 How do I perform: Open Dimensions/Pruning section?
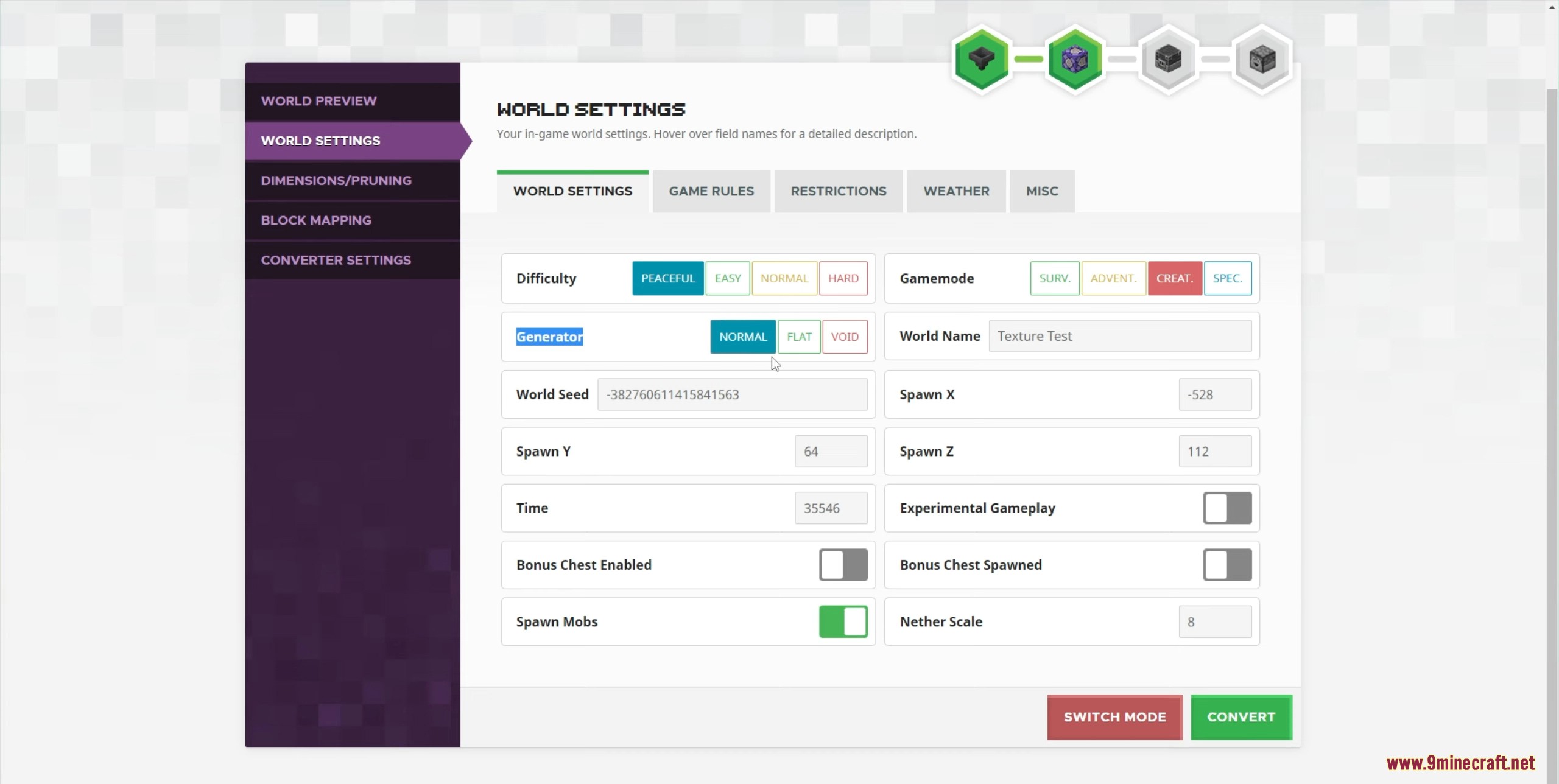click(353, 181)
